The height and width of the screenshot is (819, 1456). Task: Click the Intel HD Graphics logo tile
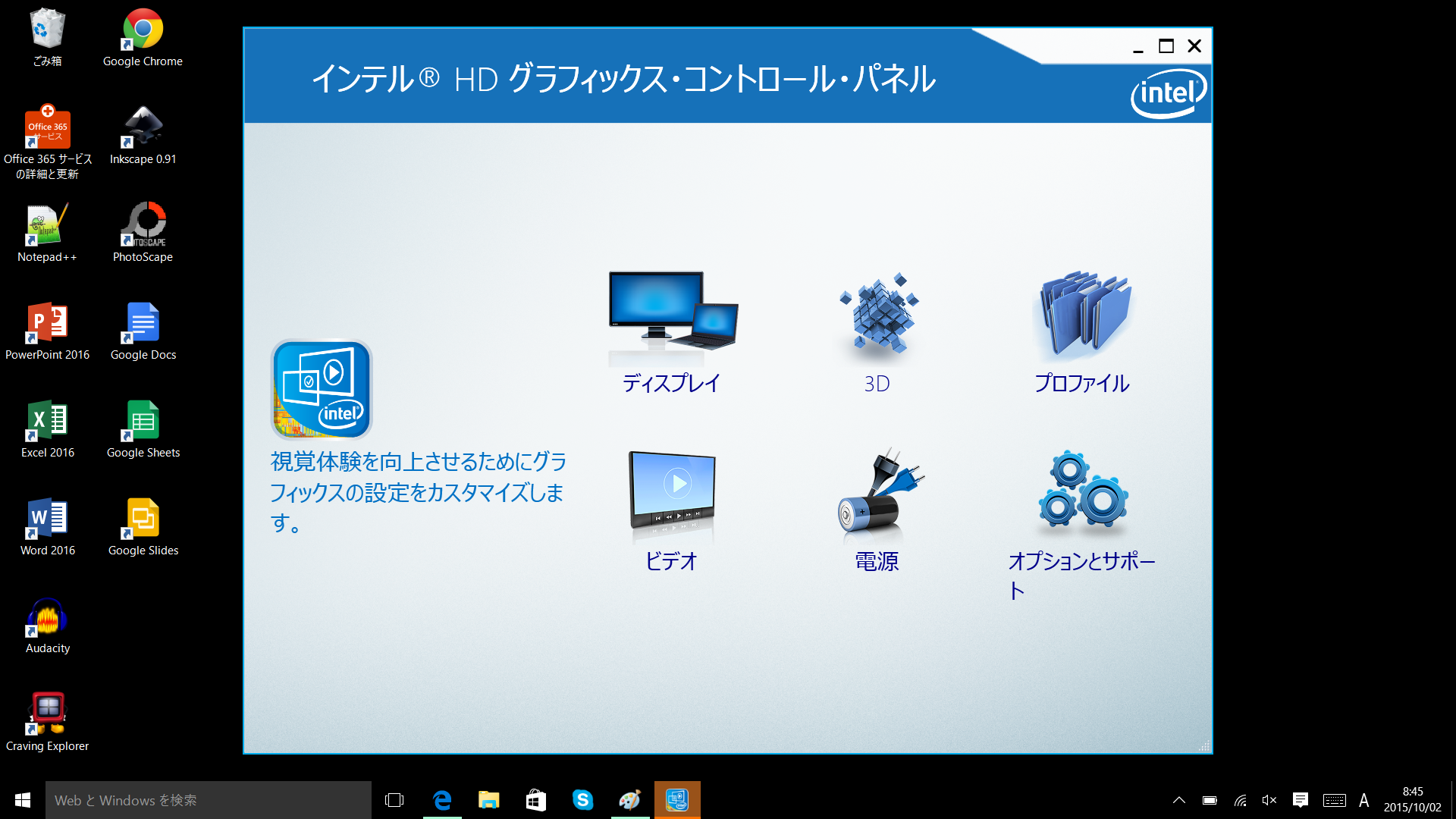click(x=322, y=389)
